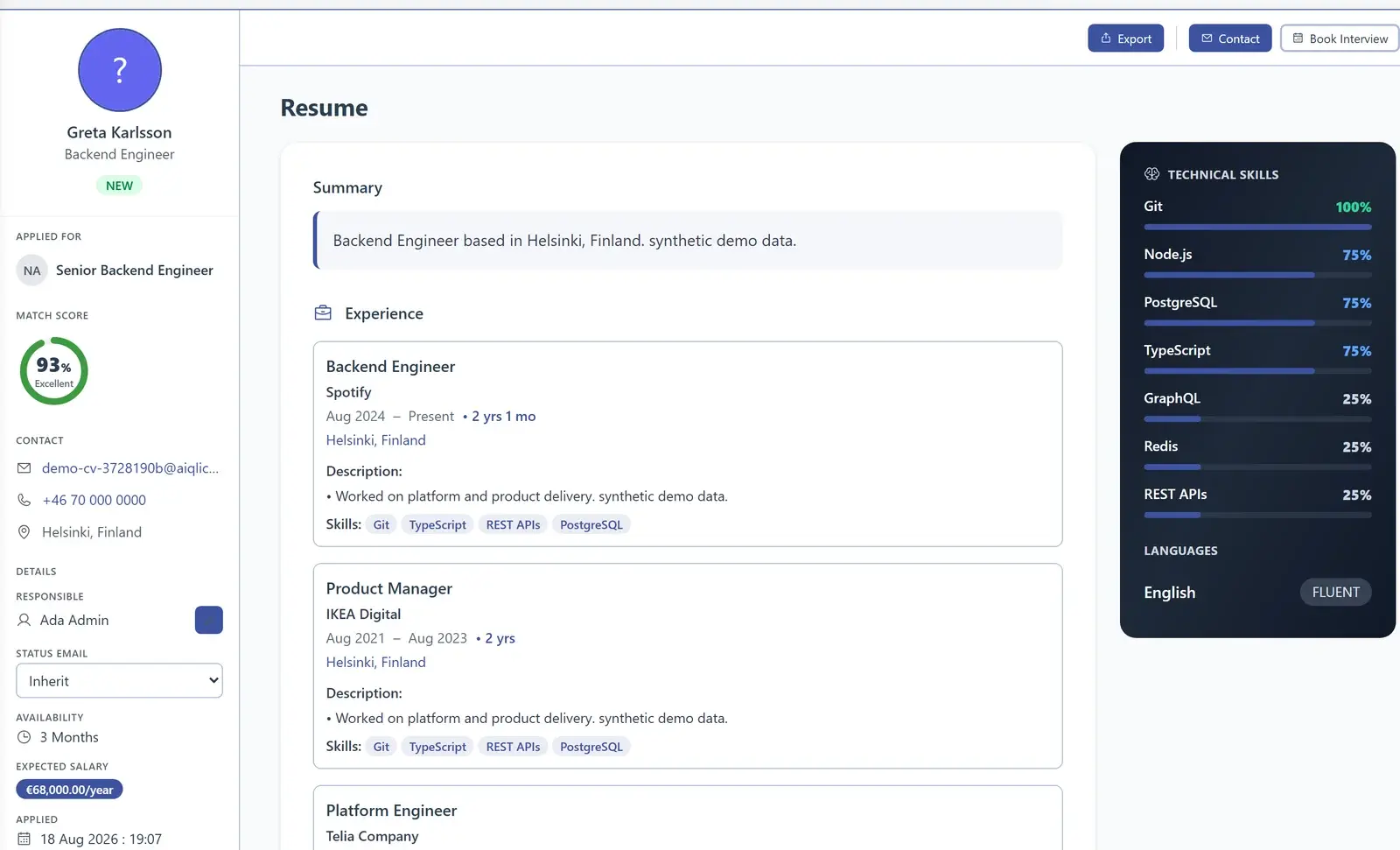Viewport: 1400px width, 850px height.
Task: Click the Product Manager job title
Action: (389, 588)
